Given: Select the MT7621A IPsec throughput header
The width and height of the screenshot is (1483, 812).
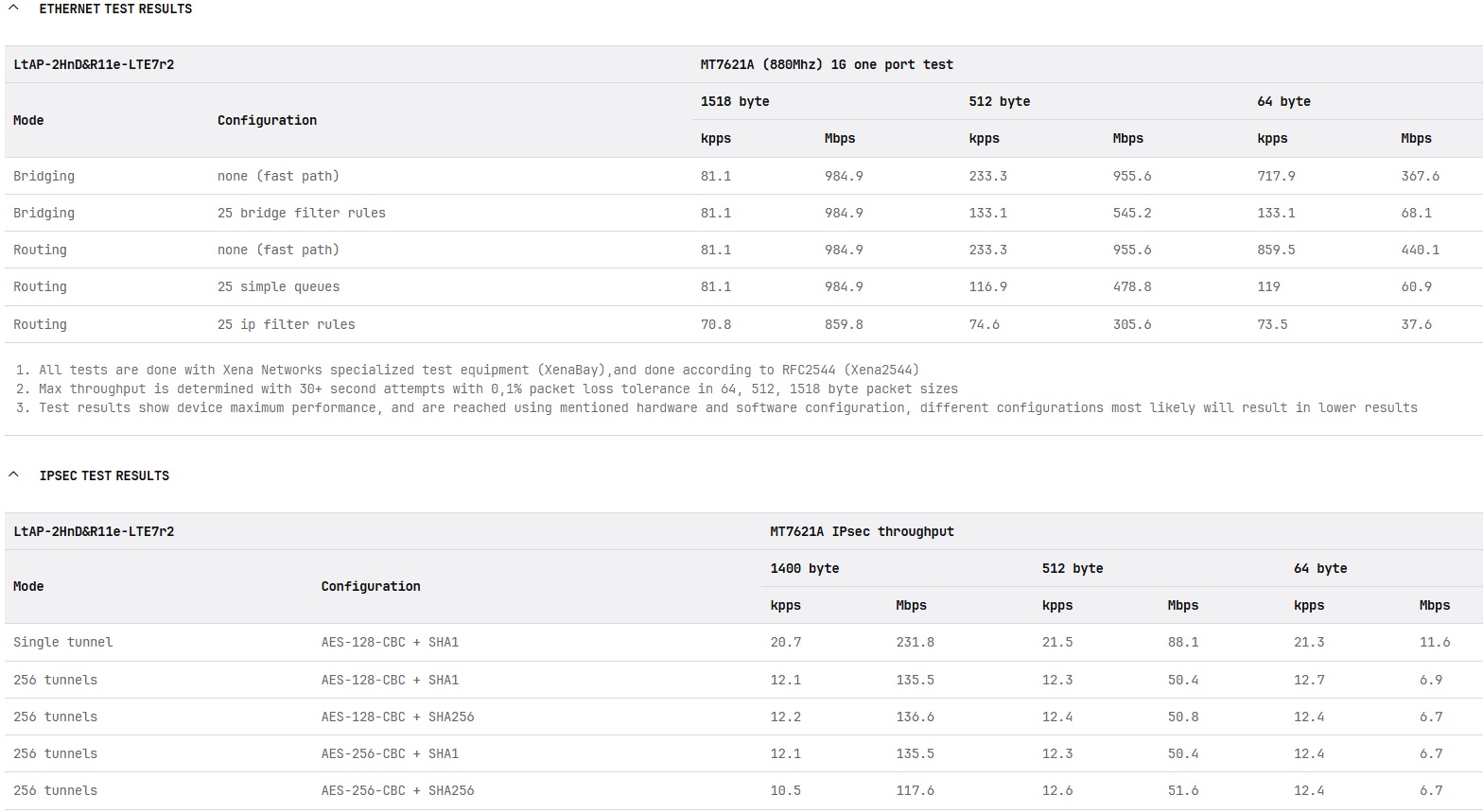Looking at the screenshot, I should coord(862,531).
